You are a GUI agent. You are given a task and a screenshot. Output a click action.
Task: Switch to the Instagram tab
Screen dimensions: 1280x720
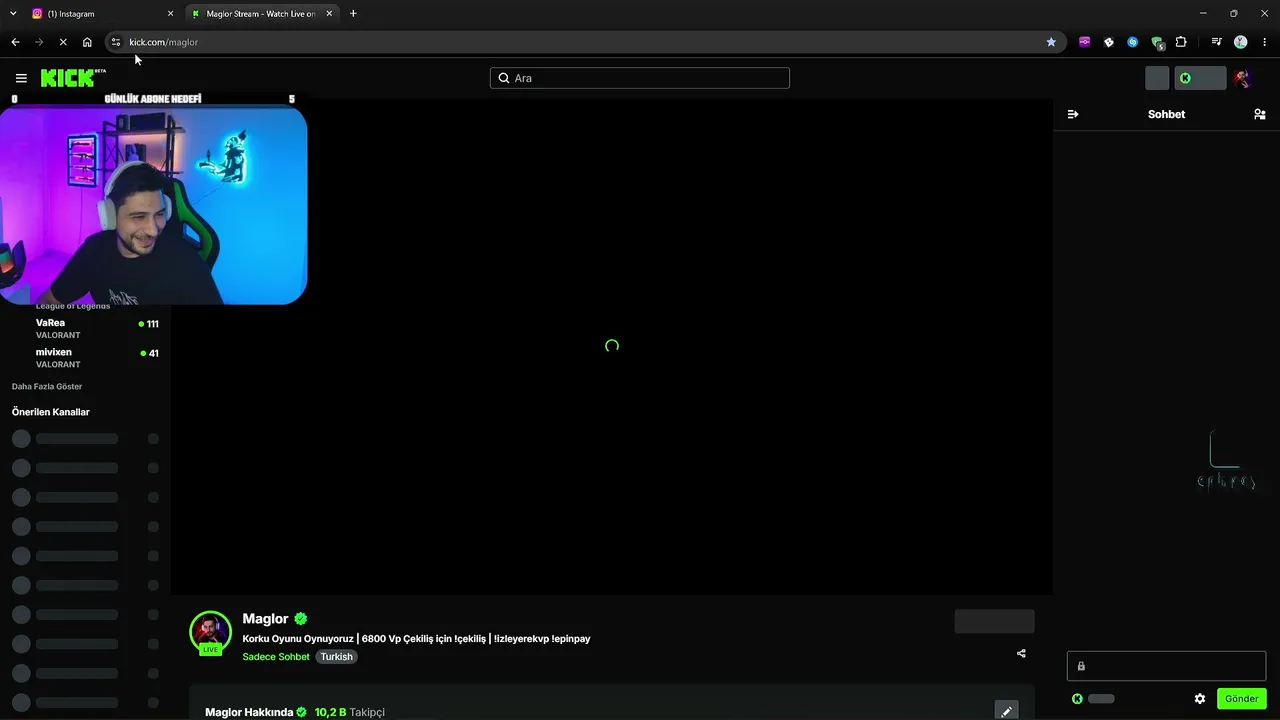click(x=100, y=14)
